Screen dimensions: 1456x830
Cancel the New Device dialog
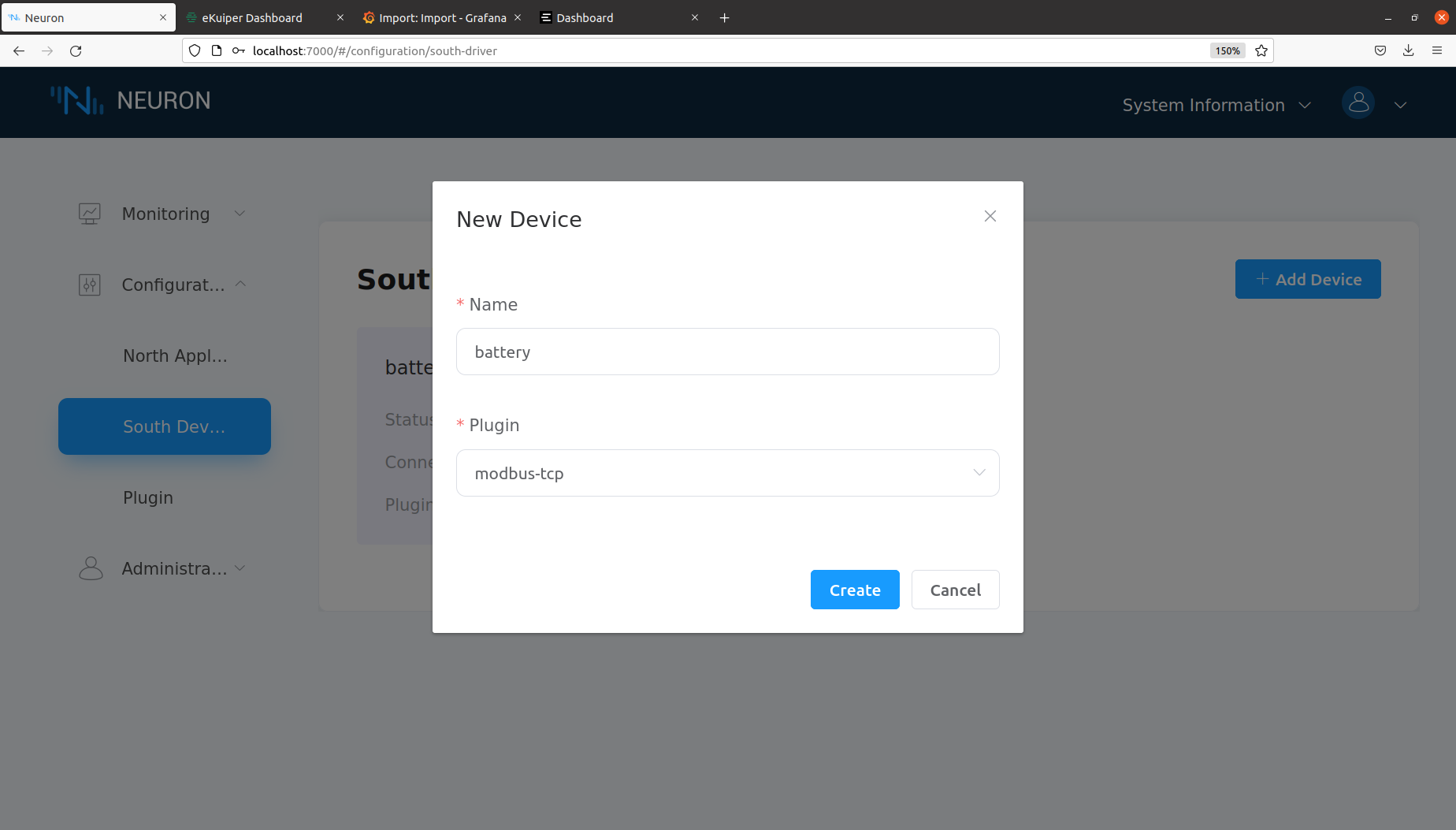tap(956, 590)
